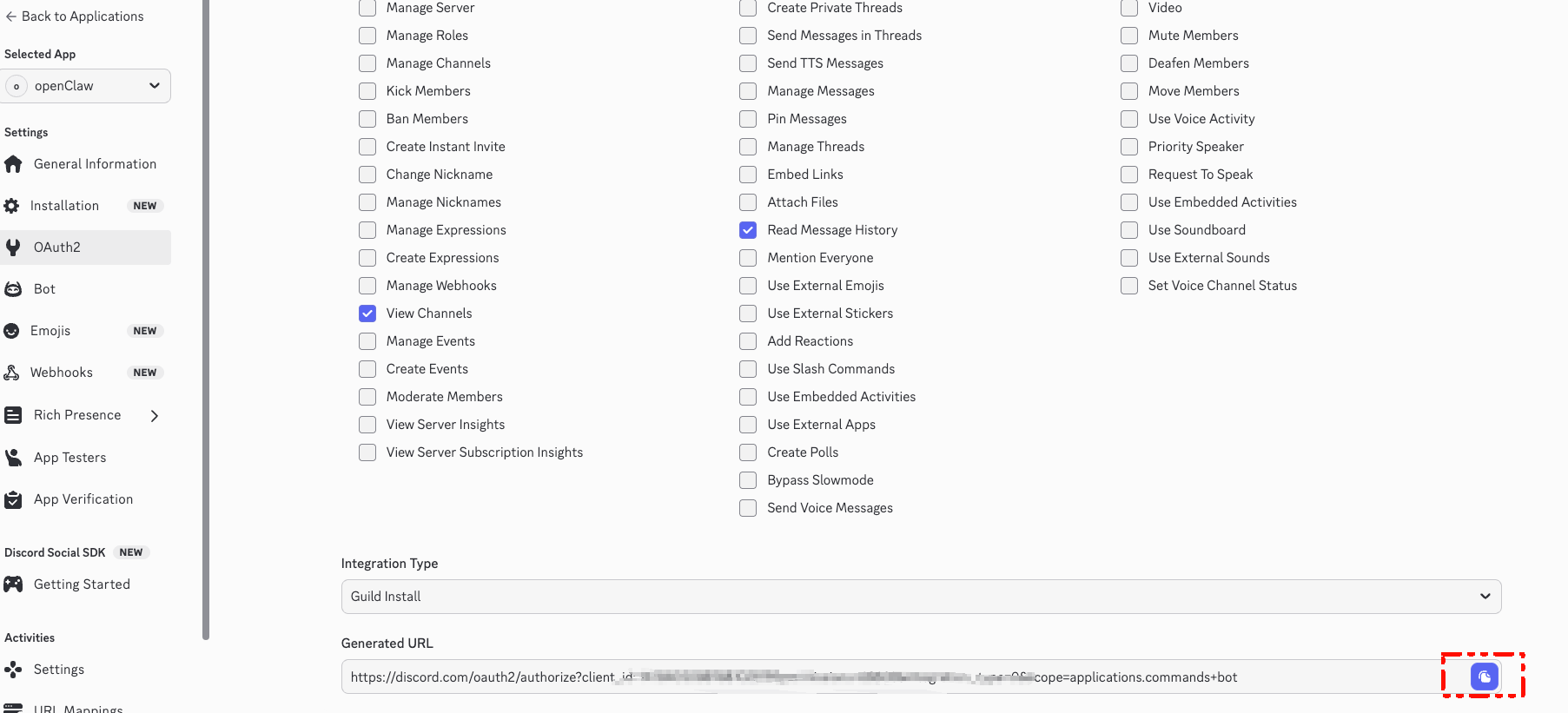The width and height of the screenshot is (1568, 713).
Task: Click the App Verification clipboard icon
Action: coord(13,499)
